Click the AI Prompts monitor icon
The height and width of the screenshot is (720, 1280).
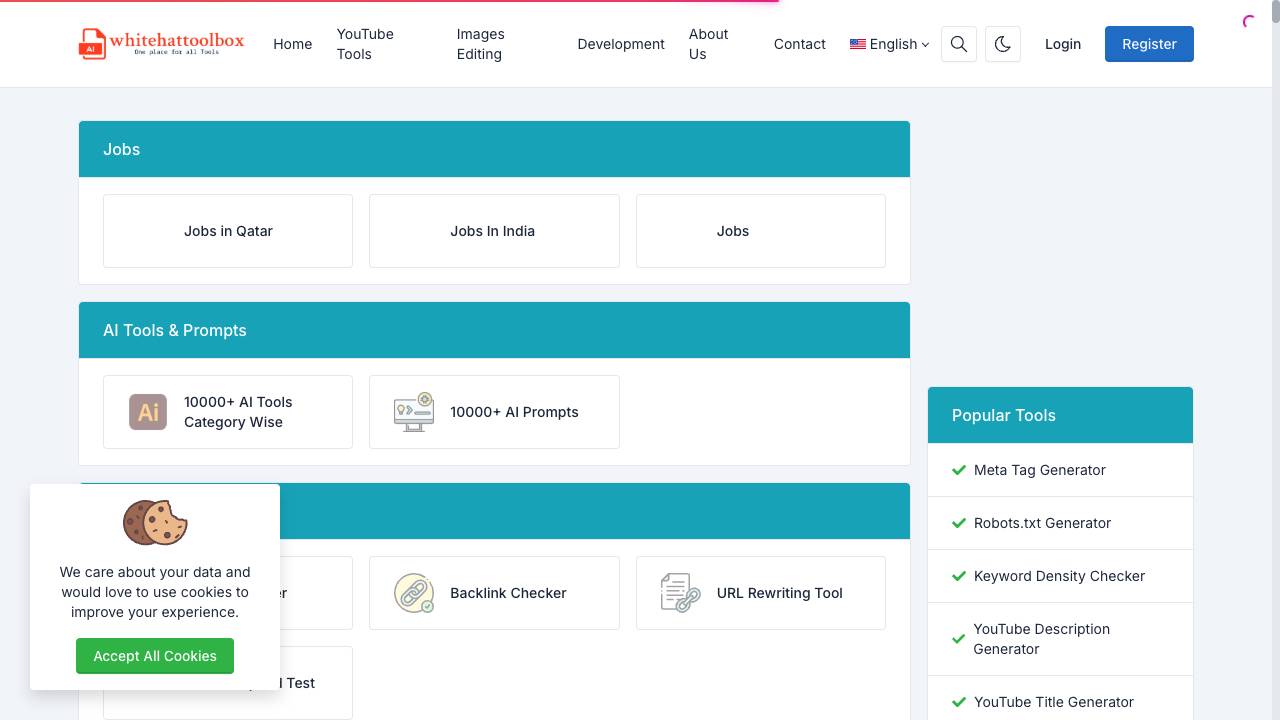414,412
